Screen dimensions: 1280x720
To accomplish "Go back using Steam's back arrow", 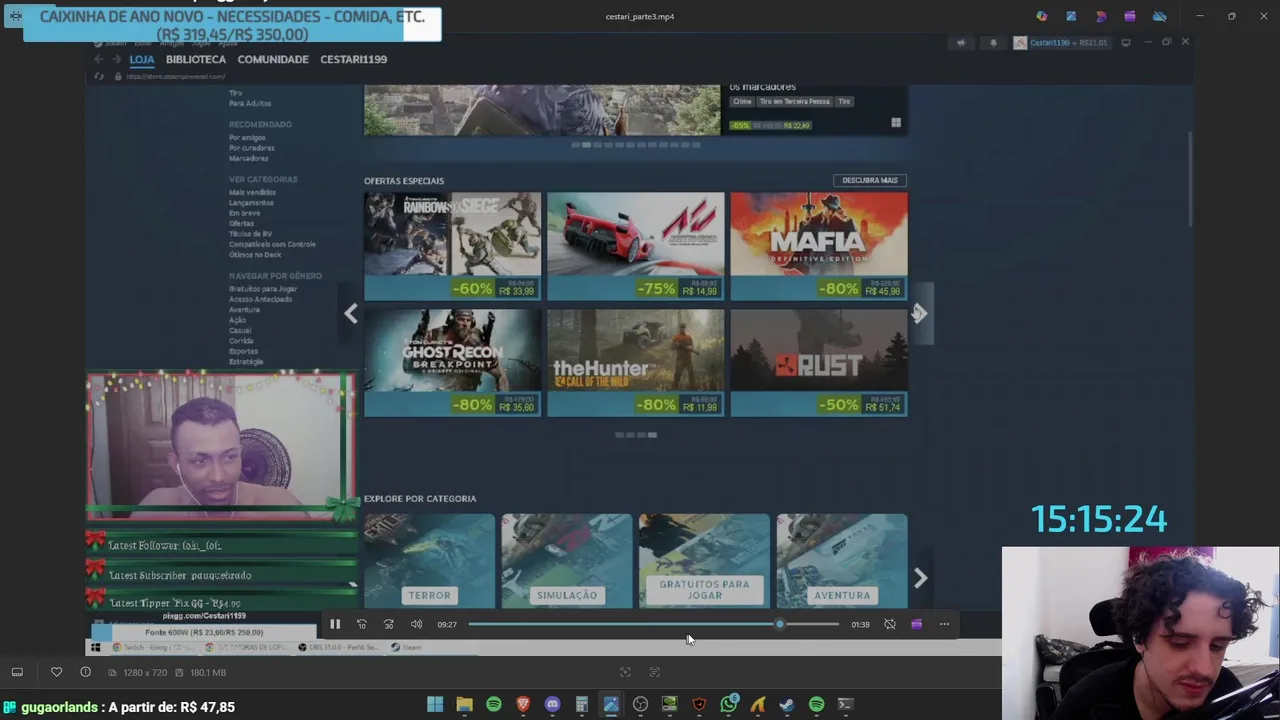I will coord(98,59).
